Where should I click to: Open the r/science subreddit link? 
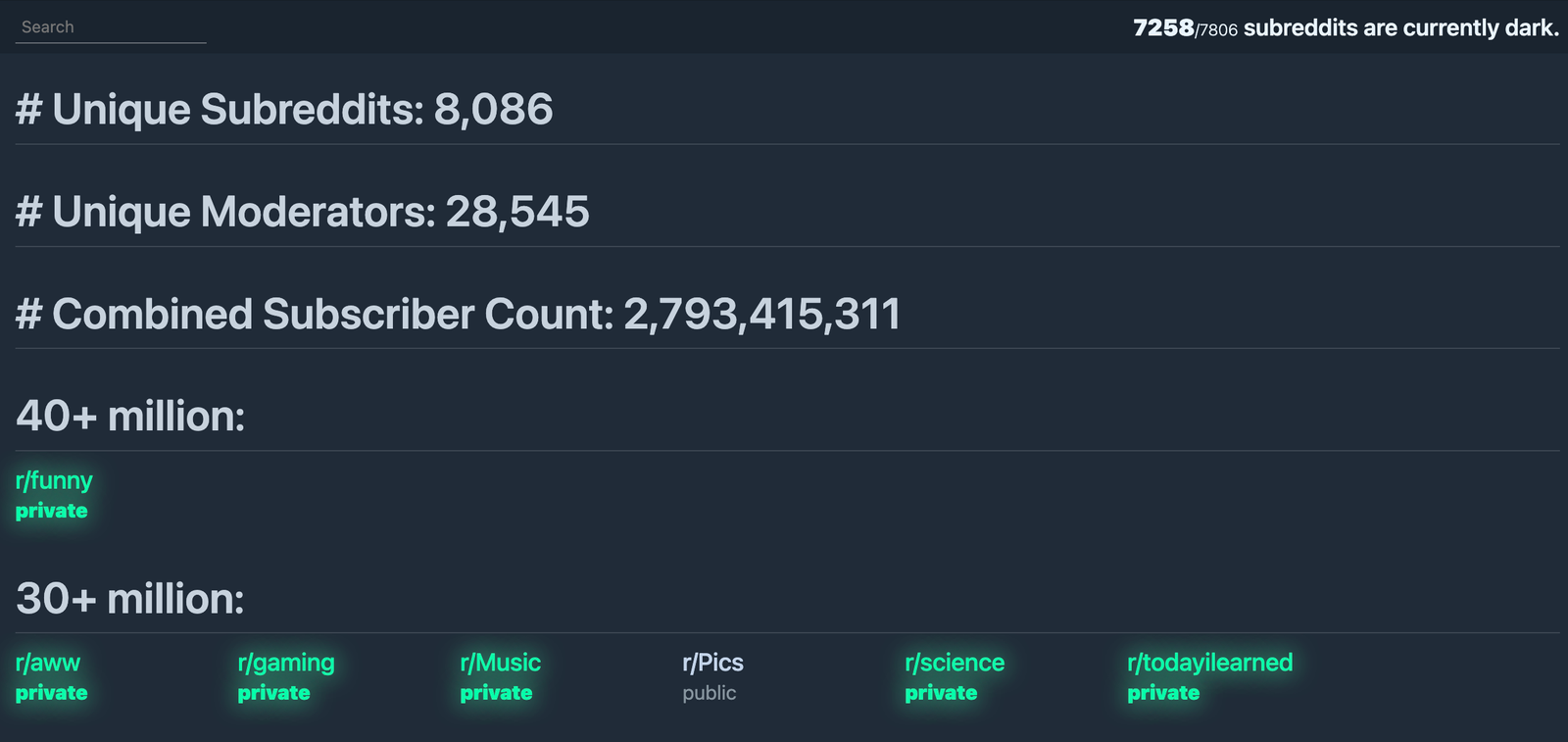955,663
